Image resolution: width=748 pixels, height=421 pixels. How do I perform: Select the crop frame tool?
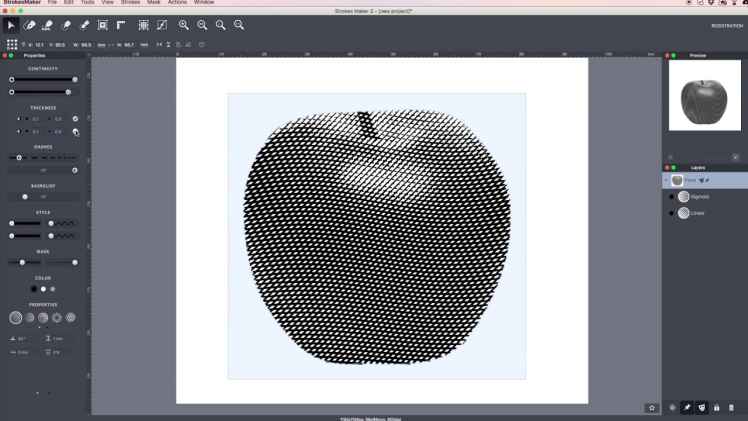click(x=102, y=25)
